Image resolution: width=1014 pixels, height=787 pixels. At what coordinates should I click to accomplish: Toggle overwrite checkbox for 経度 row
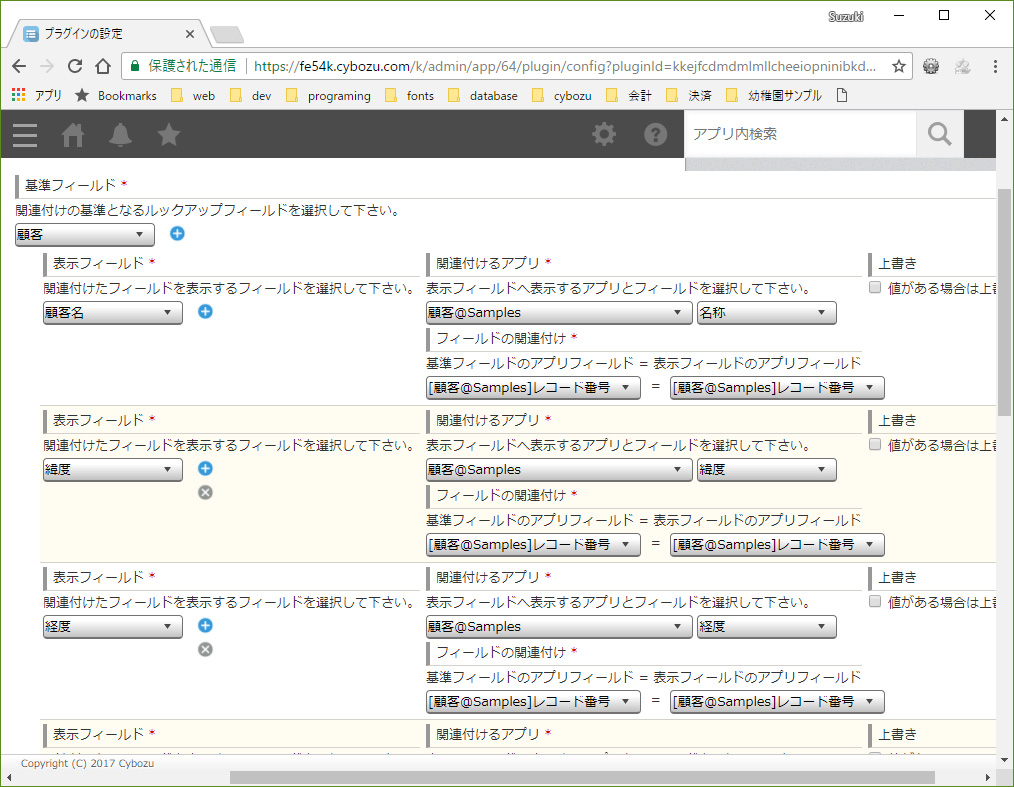(875, 601)
